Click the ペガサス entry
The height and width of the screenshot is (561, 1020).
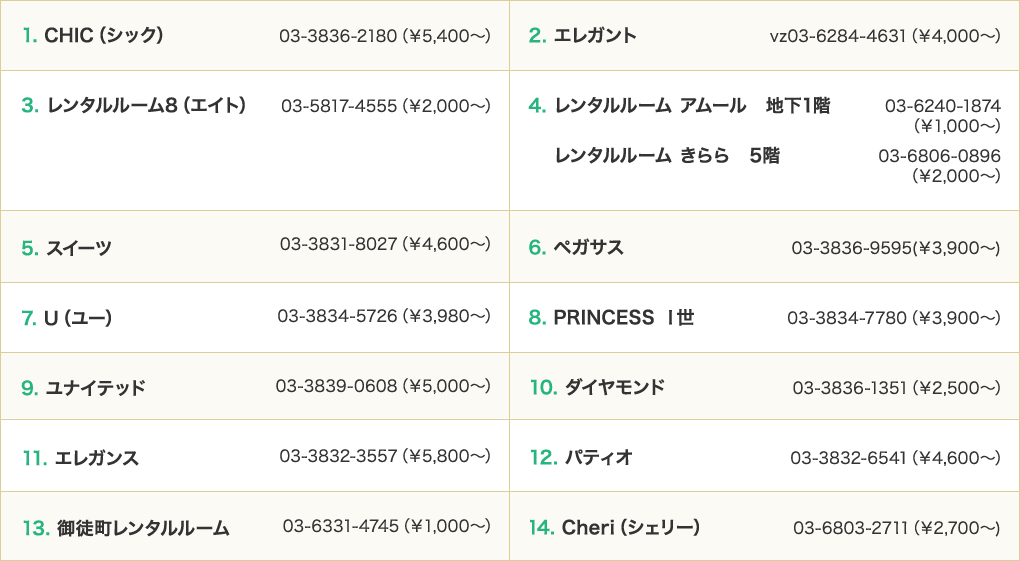pos(588,247)
